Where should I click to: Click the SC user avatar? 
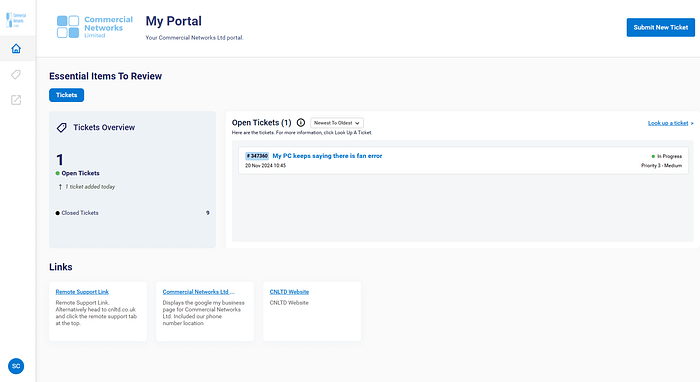(x=16, y=366)
